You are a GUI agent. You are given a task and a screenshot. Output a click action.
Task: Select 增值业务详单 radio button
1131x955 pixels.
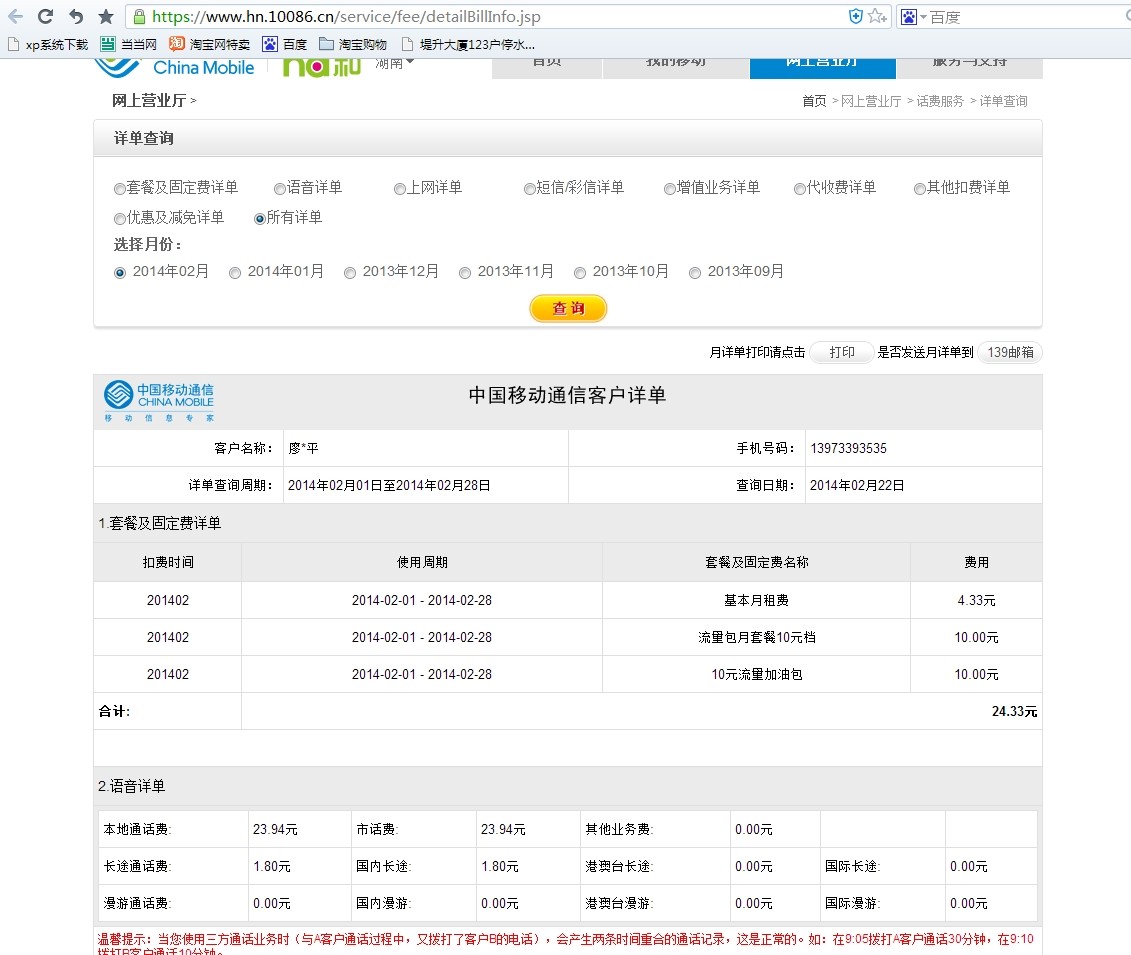669,189
